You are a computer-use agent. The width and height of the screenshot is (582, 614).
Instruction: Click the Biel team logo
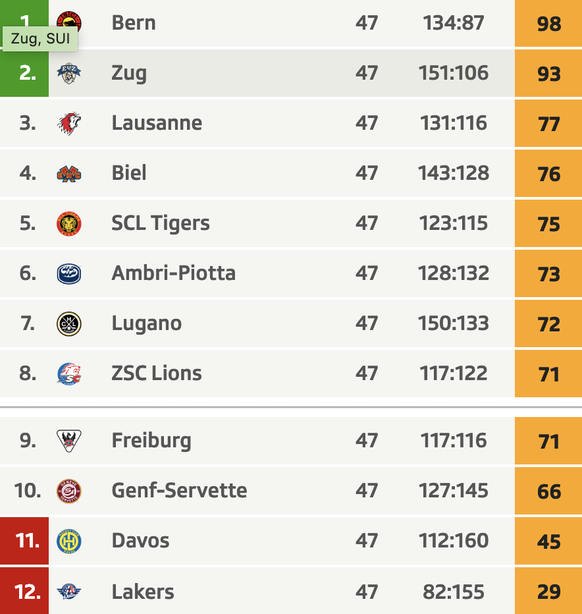(69, 173)
